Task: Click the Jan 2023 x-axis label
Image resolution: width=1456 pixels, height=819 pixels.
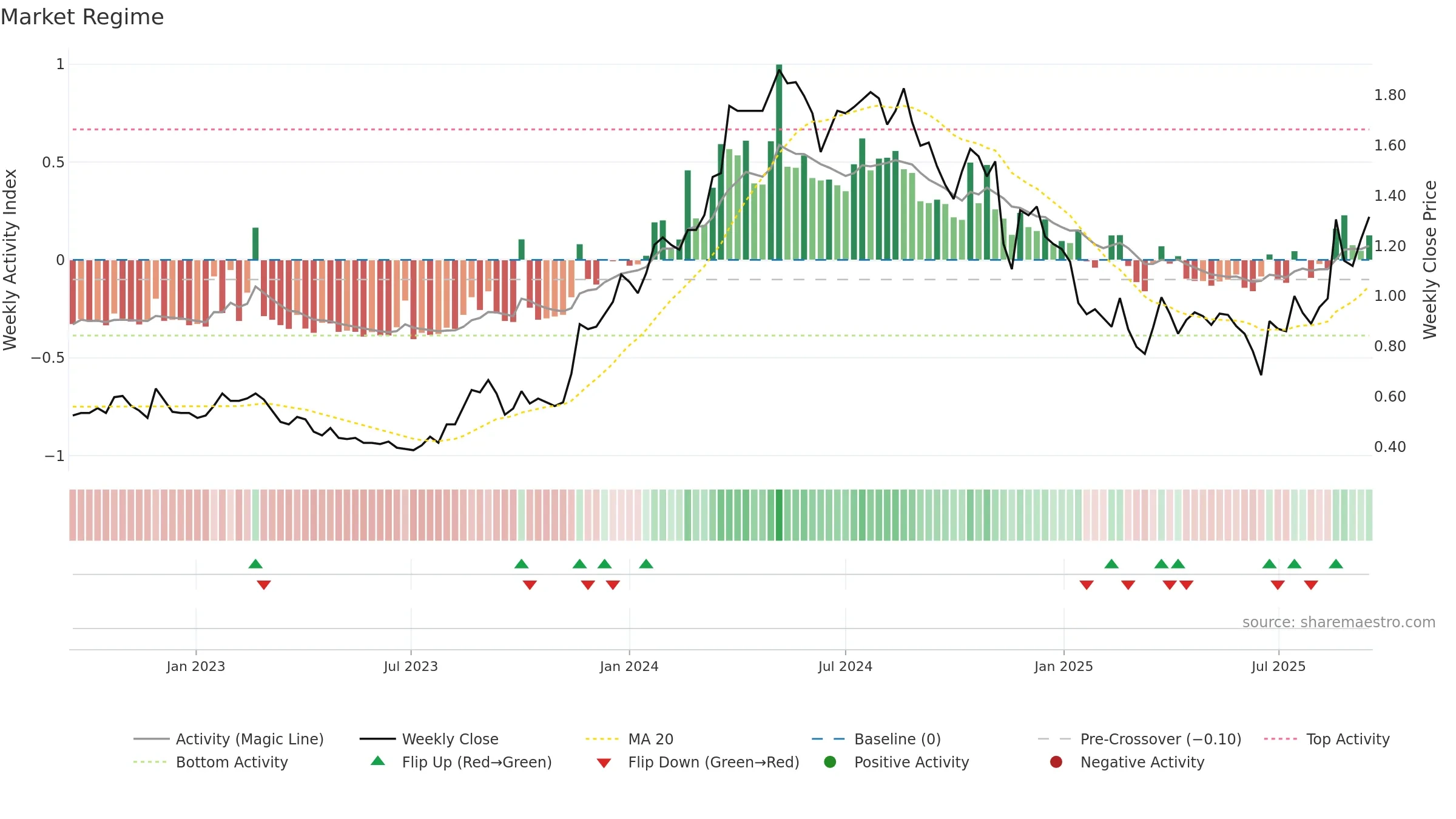Action: (x=196, y=666)
